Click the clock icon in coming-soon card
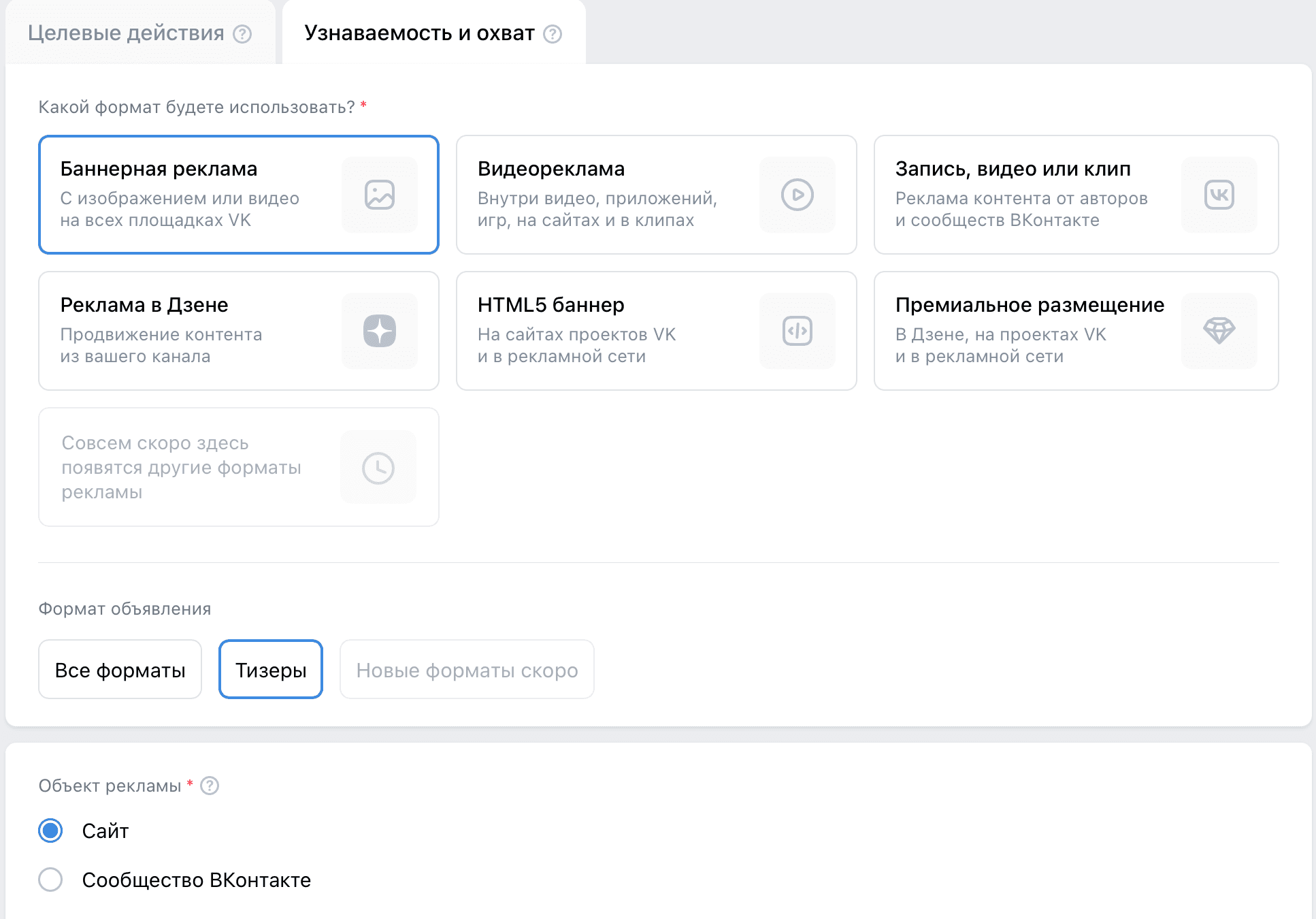Viewport: 1316px width, 919px height. coord(378,468)
